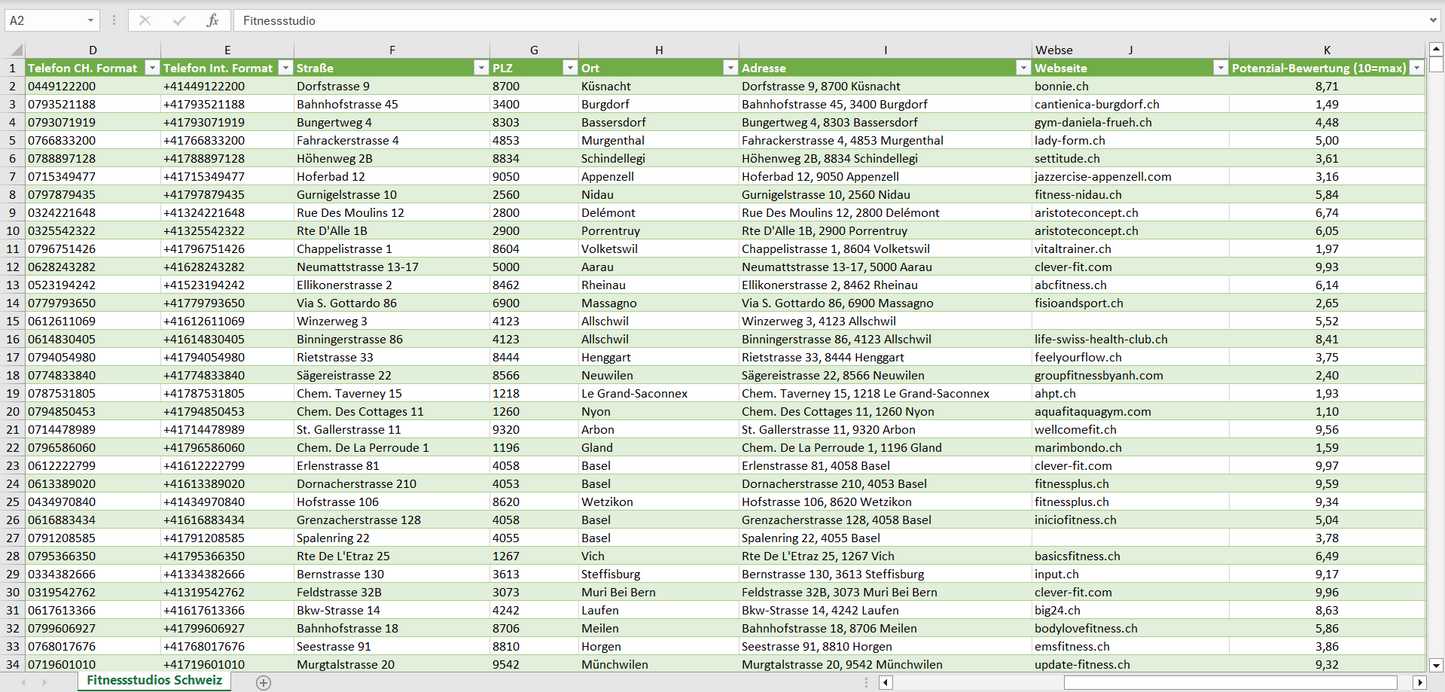Open the filter dropdown for Straße column
The height and width of the screenshot is (692, 1445).
pos(481,68)
